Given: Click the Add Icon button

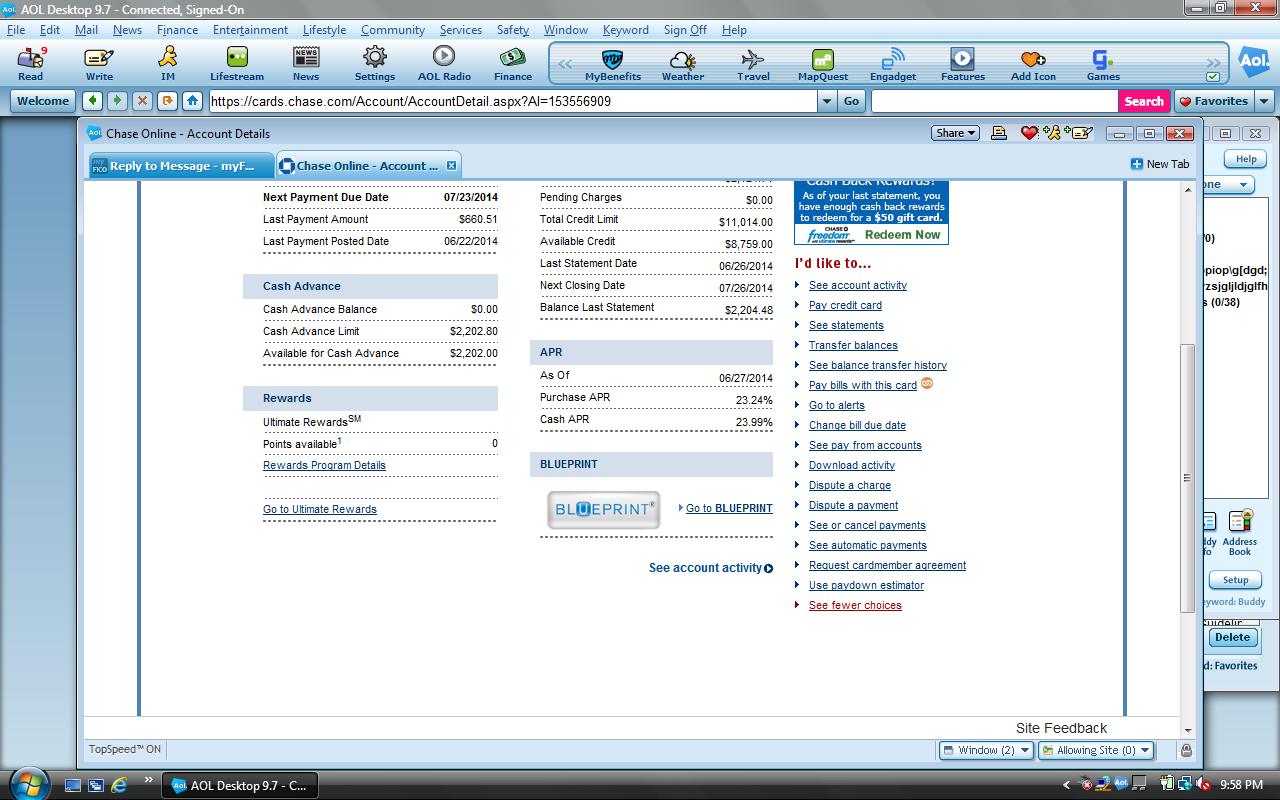Looking at the screenshot, I should (x=1033, y=64).
